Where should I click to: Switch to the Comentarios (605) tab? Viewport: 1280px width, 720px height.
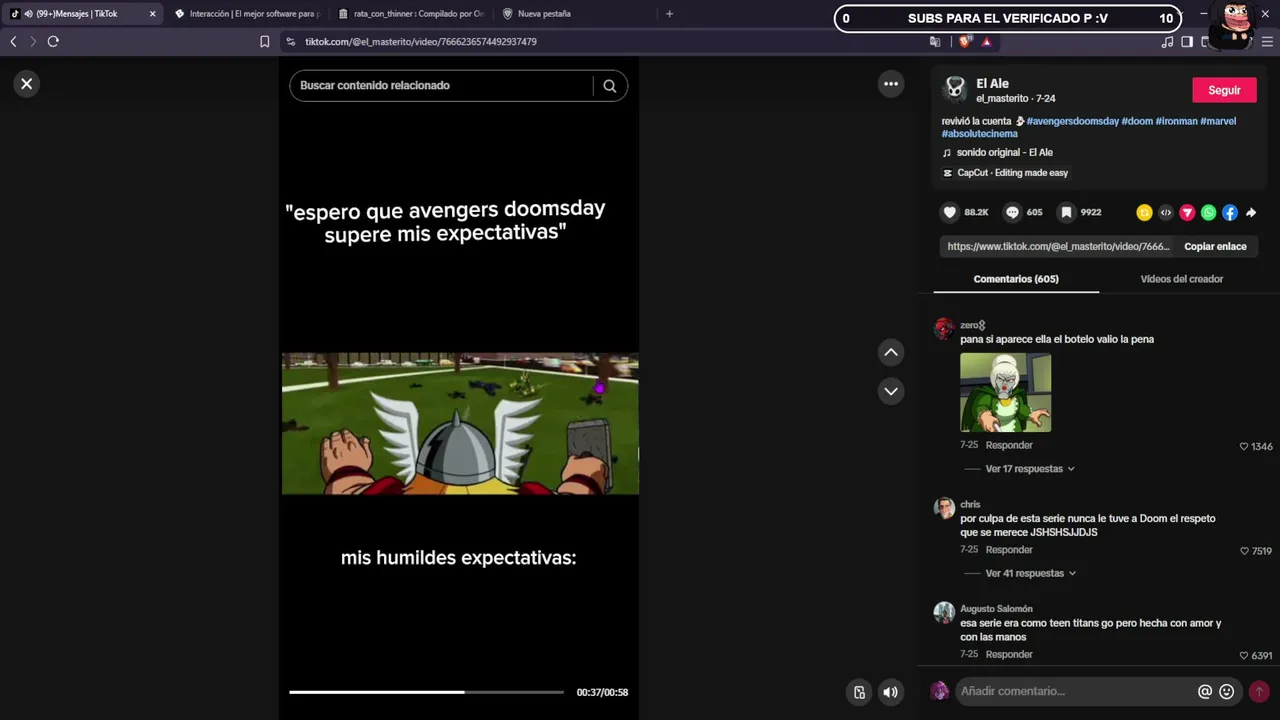1016,279
